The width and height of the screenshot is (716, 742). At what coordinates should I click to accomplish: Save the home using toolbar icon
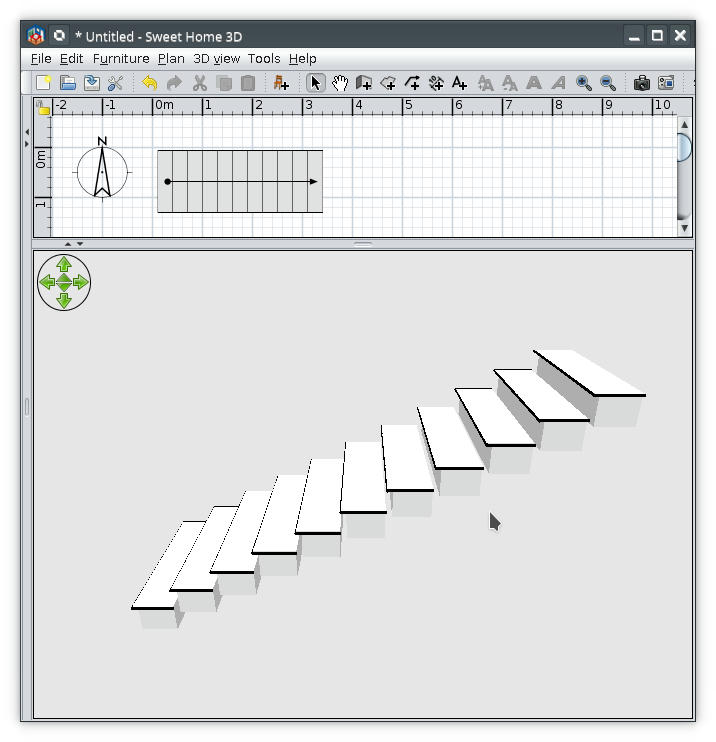[x=92, y=83]
